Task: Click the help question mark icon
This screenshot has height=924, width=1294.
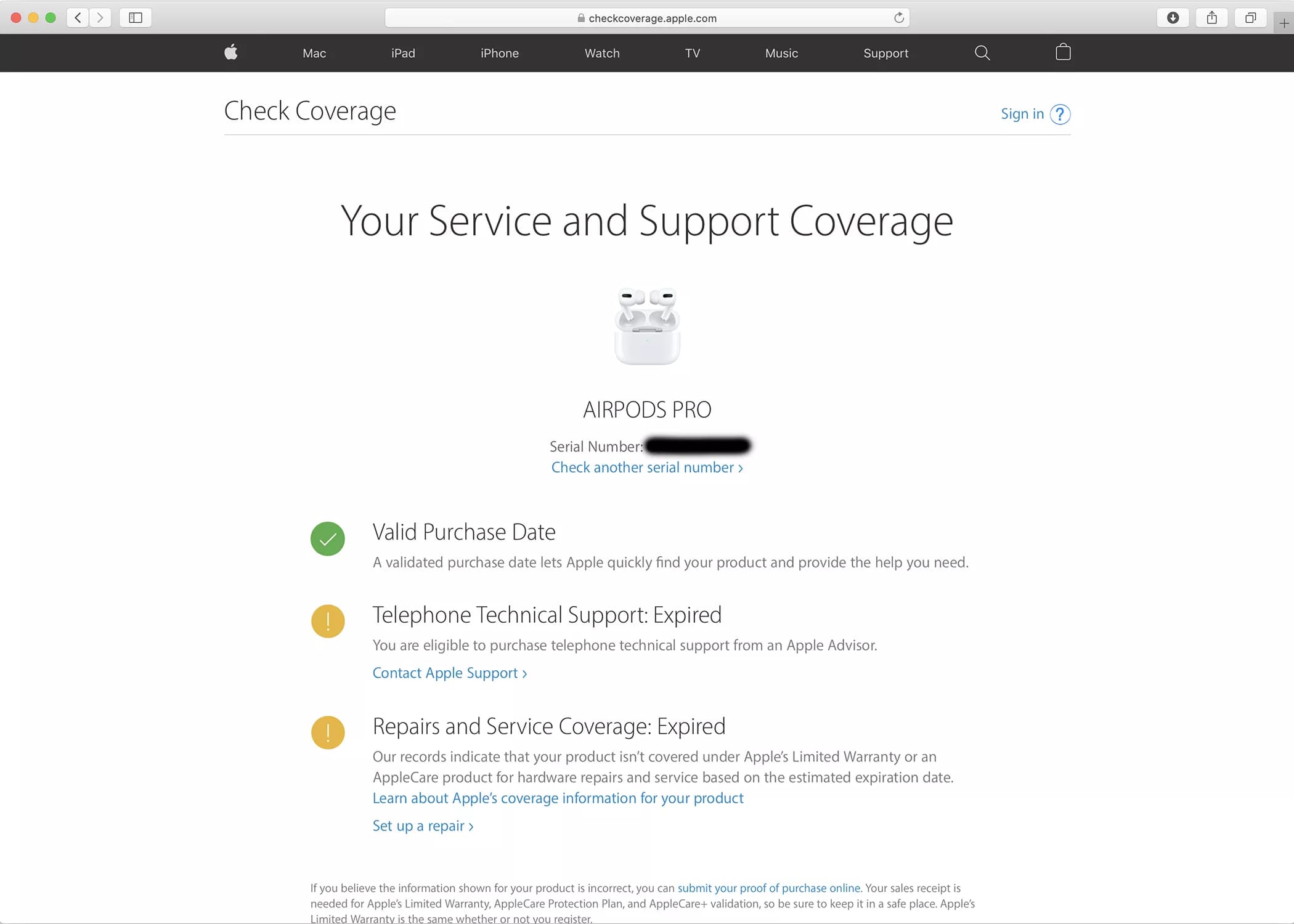Action: 1060,115
